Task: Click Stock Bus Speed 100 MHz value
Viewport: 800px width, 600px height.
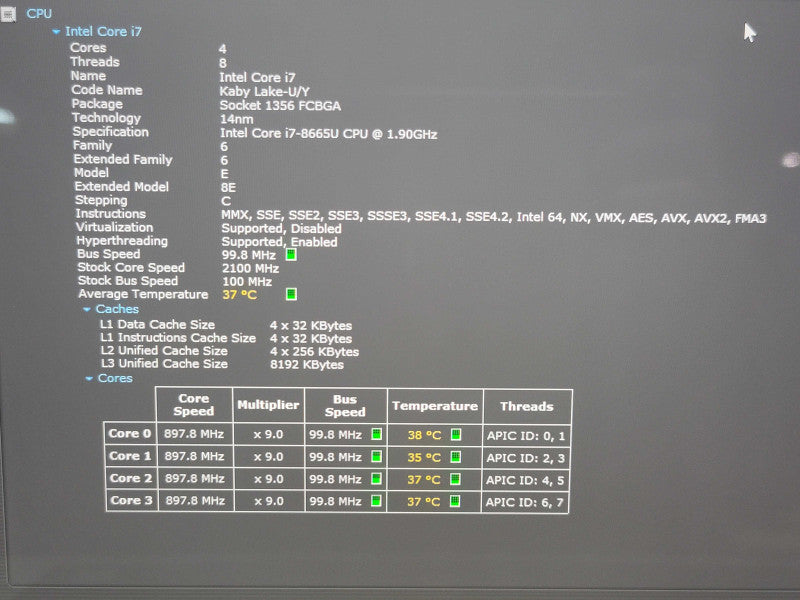Action: (x=247, y=281)
